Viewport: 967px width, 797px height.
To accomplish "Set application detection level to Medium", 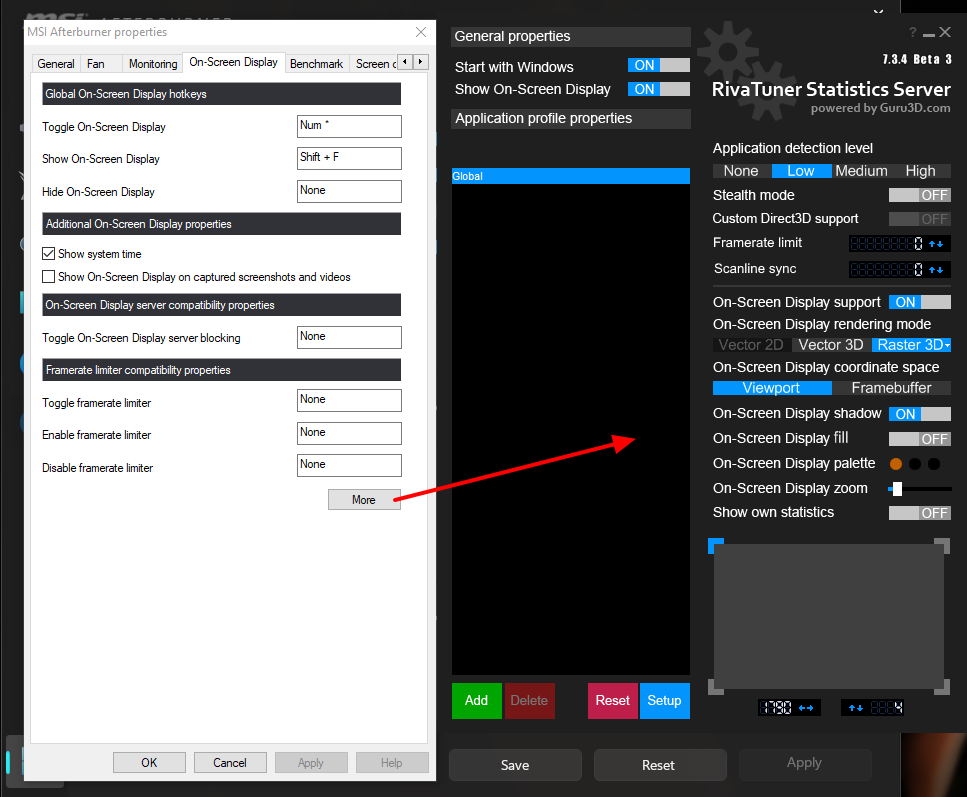I will pyautogui.click(x=861, y=171).
